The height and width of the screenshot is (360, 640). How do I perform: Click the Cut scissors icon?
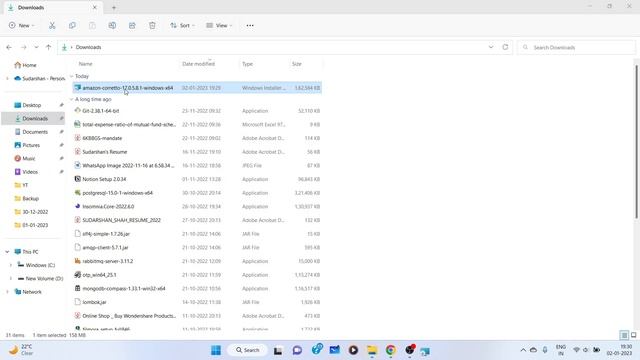52,25
